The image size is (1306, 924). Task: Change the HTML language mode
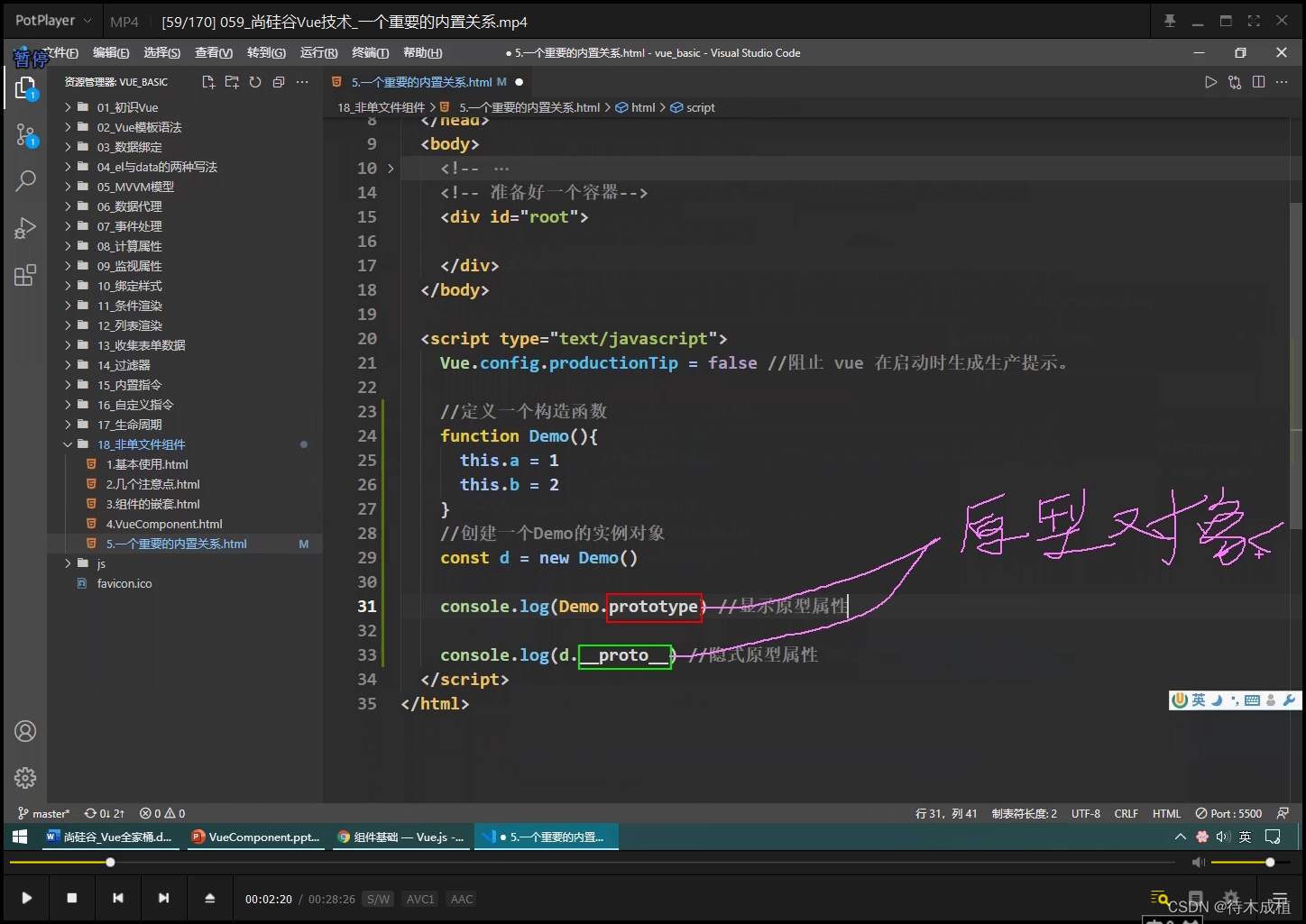click(1166, 813)
